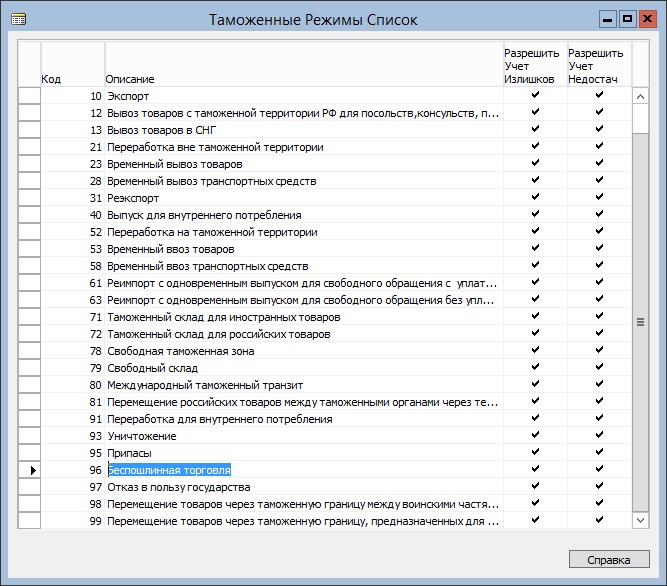
Task: Click the Описание column header
Action: pos(304,64)
